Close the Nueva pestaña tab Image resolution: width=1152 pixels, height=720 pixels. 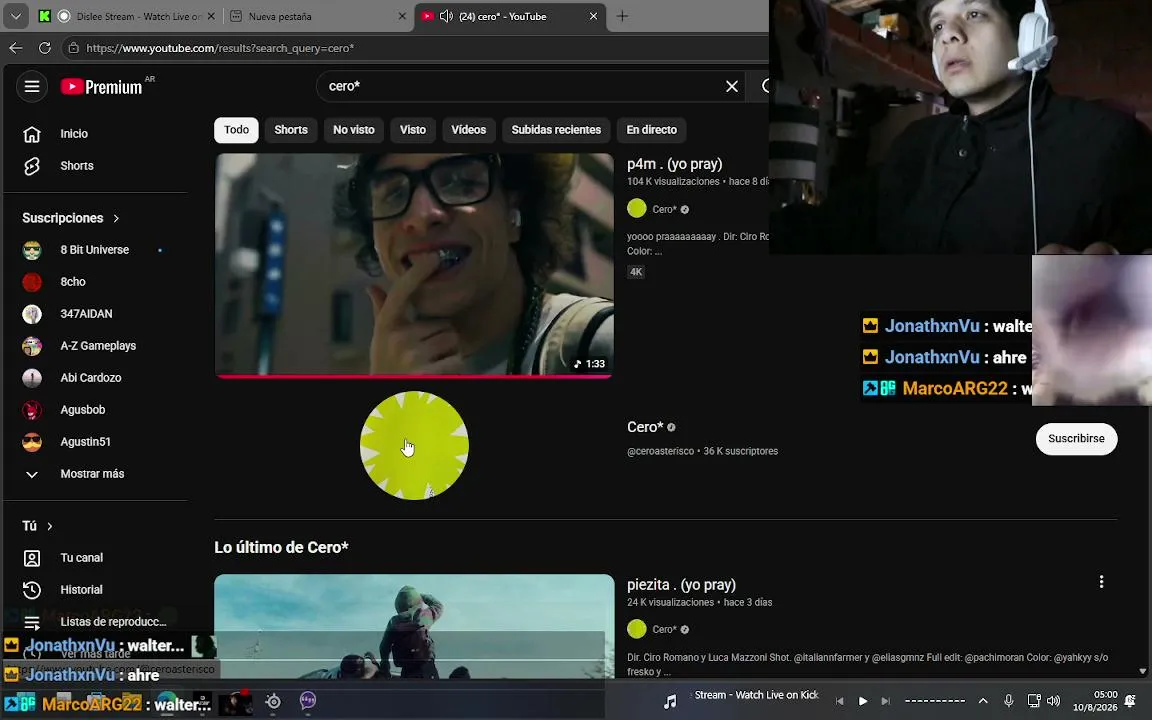coord(402,16)
